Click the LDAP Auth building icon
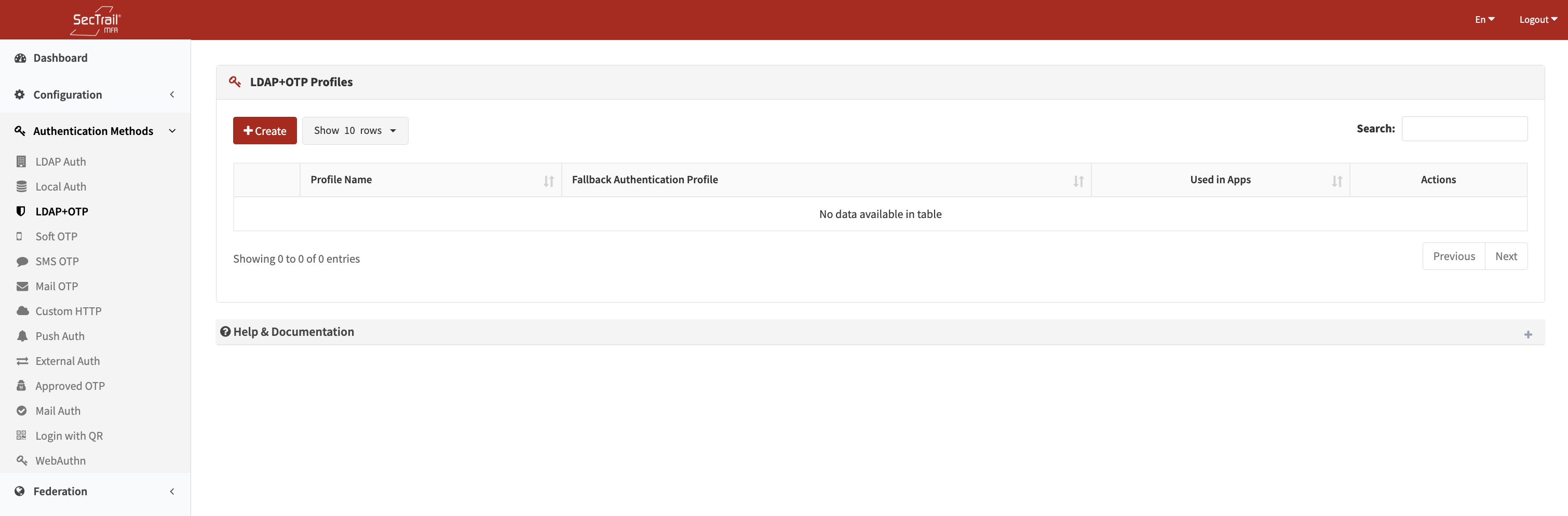The width and height of the screenshot is (1568, 516). [21, 162]
